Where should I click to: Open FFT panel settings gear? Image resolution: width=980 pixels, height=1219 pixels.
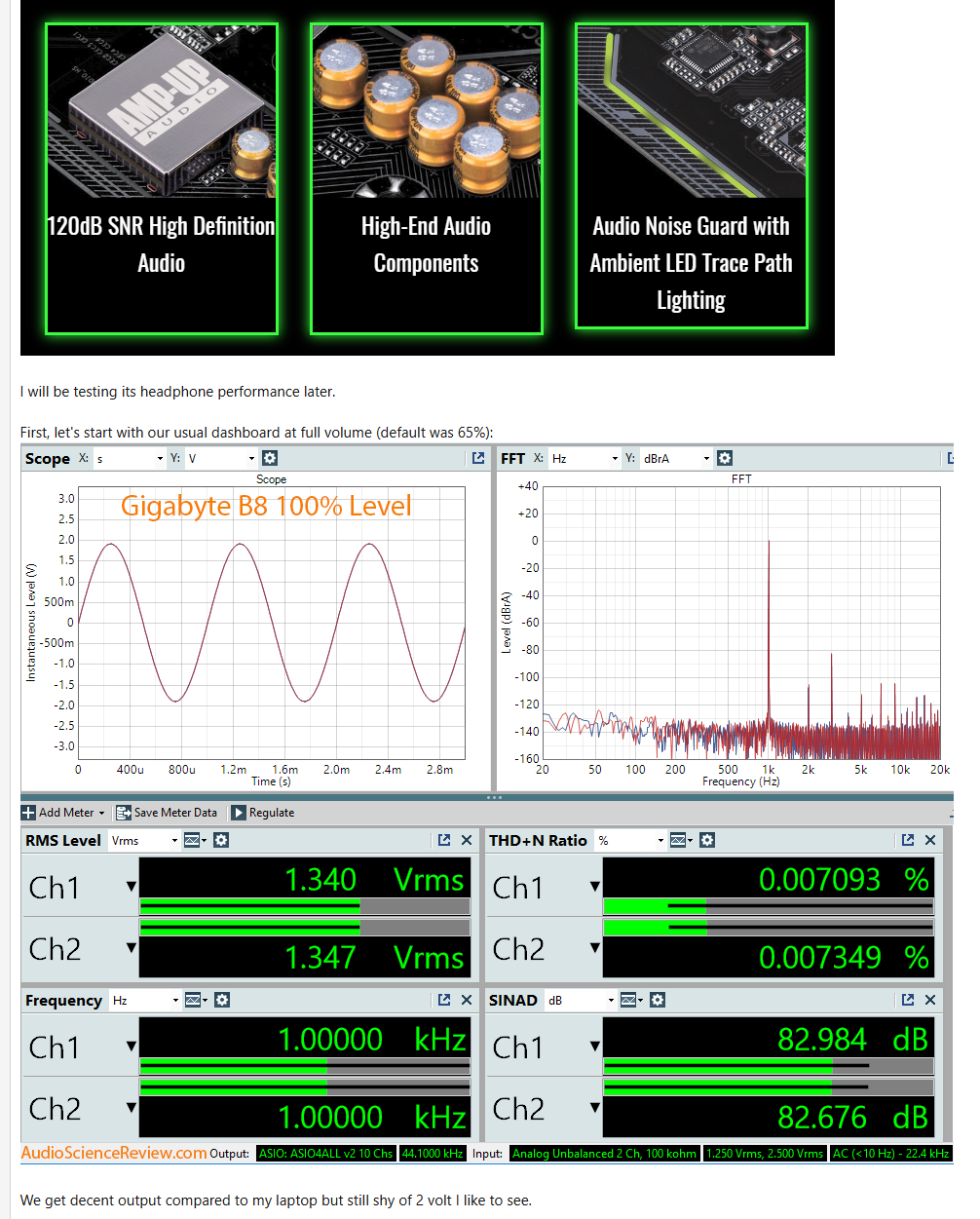coord(725,458)
